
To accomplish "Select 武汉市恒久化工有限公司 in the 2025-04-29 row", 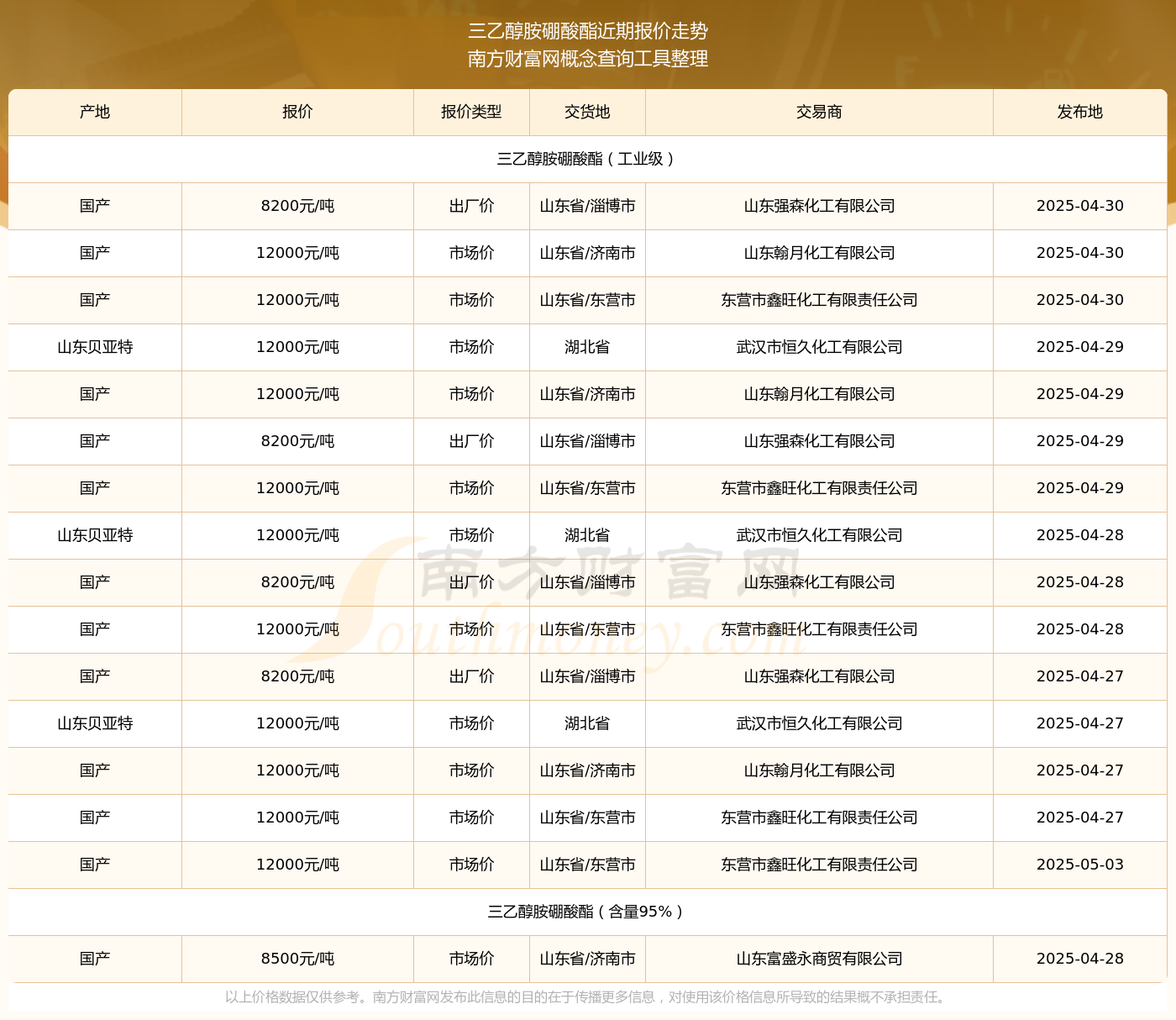I will coord(819,347).
